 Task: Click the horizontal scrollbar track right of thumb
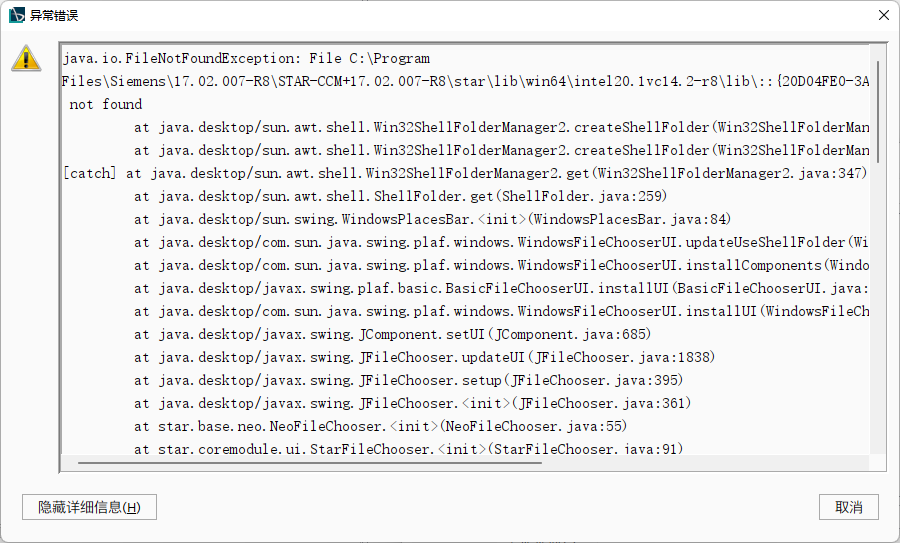click(700, 463)
